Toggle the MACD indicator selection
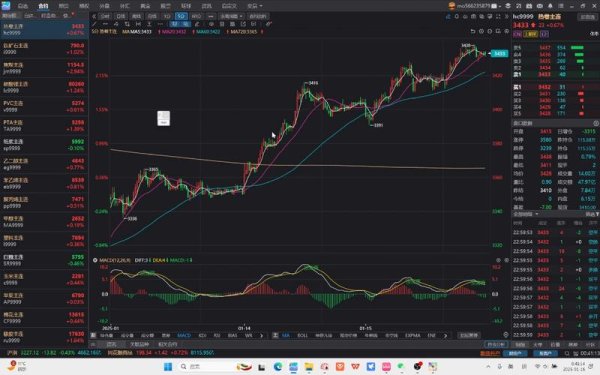Image resolution: width=600 pixels, height=375 pixels. [x=184, y=335]
